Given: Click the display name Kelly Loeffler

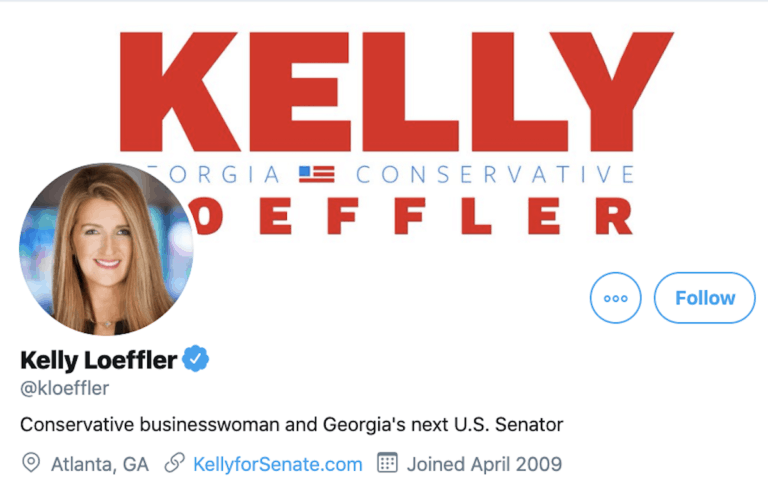Looking at the screenshot, I should (98, 359).
